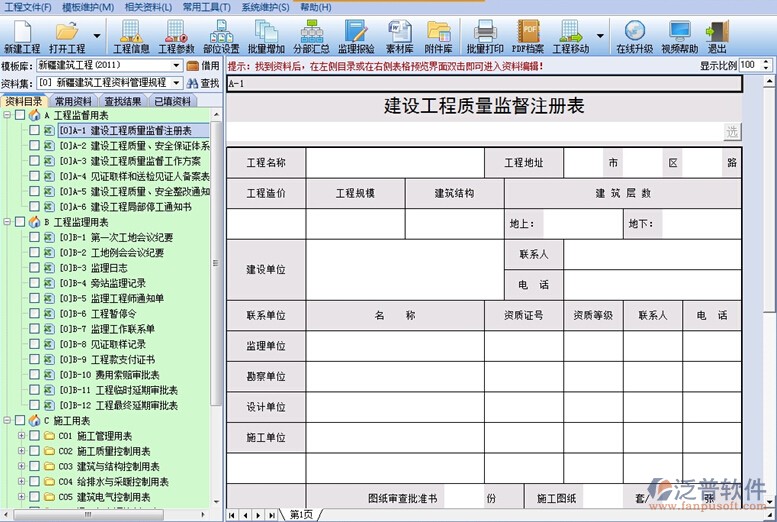Click the 退出 exit icon
The height and width of the screenshot is (522, 777).
coord(717,36)
